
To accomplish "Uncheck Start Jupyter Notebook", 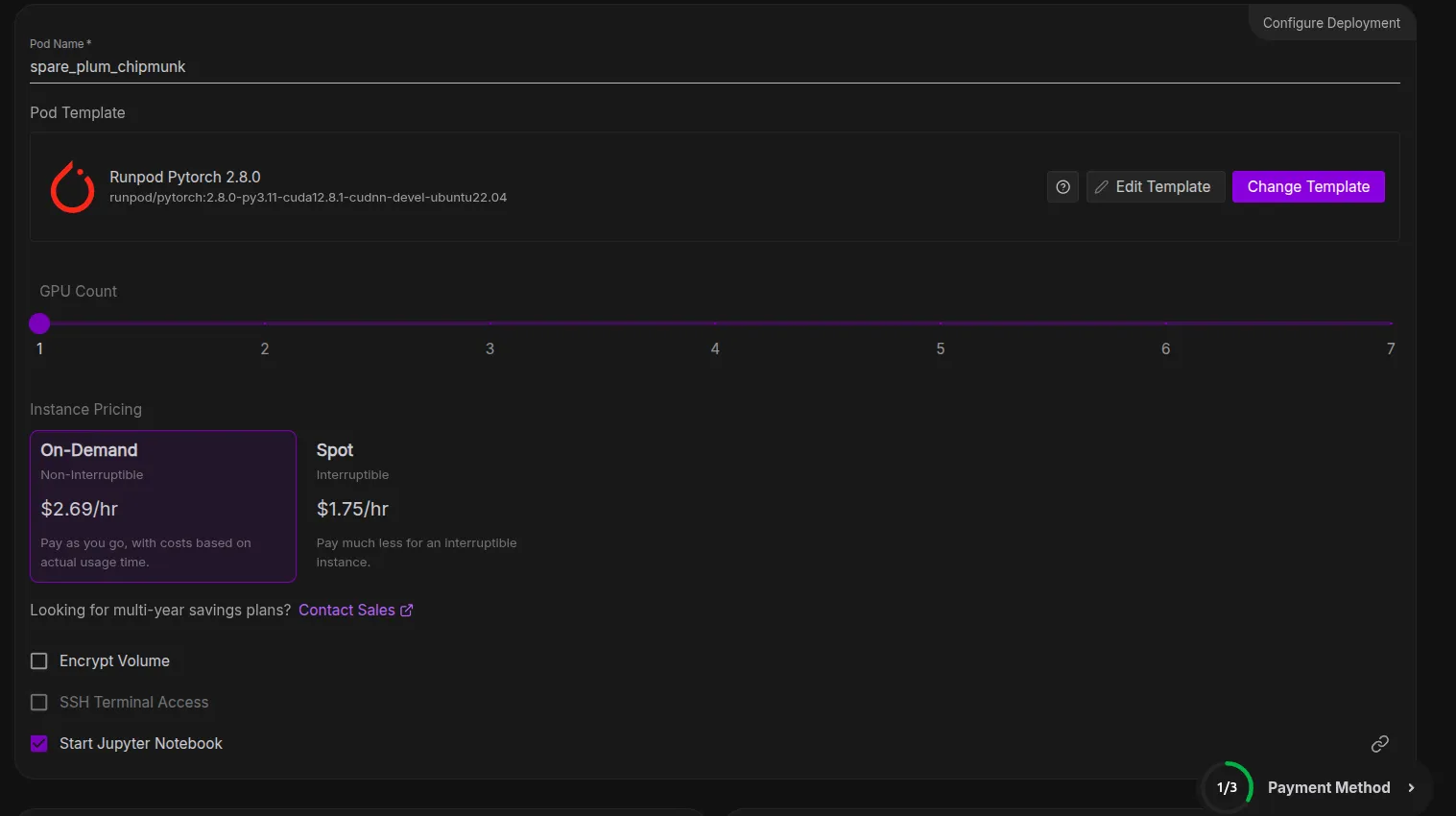I will coord(39,744).
